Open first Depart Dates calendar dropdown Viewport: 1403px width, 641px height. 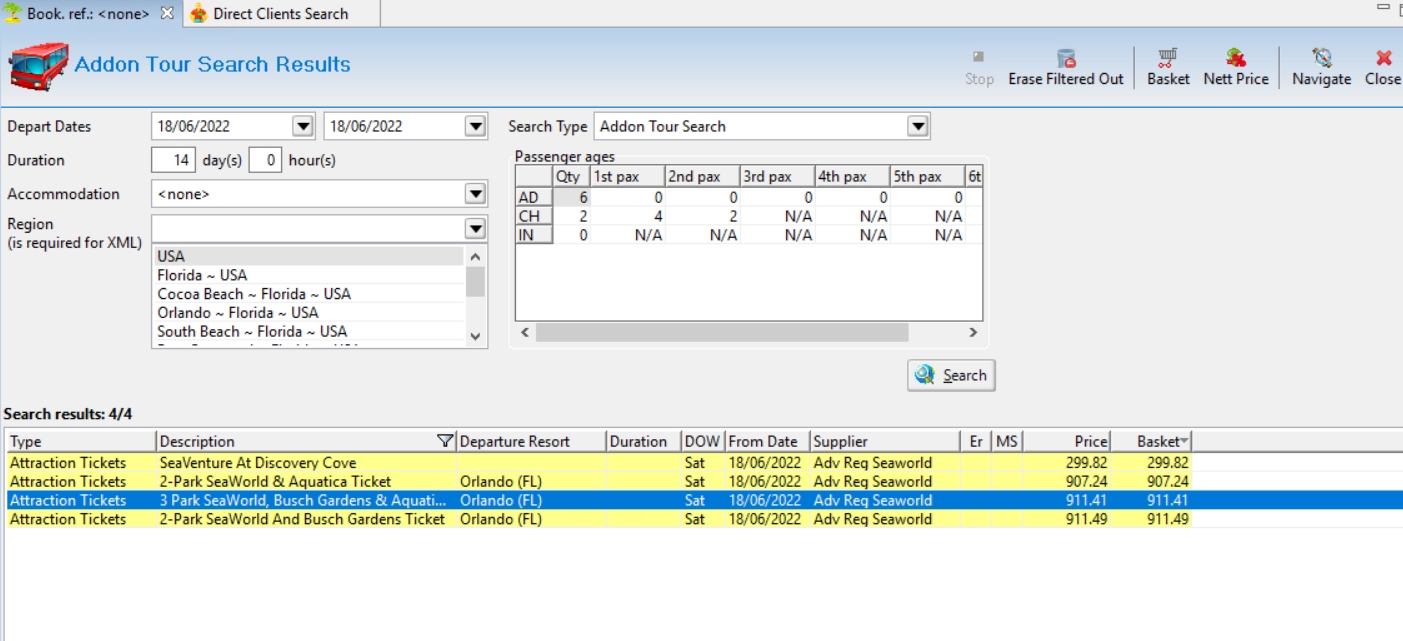coord(303,126)
